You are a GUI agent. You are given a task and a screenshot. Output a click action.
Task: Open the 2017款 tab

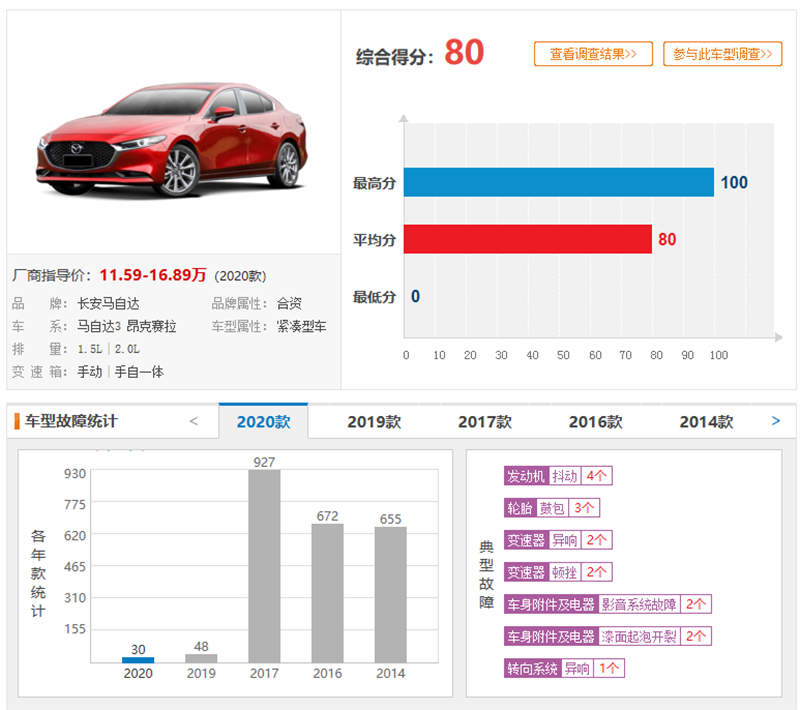pyautogui.click(x=485, y=422)
